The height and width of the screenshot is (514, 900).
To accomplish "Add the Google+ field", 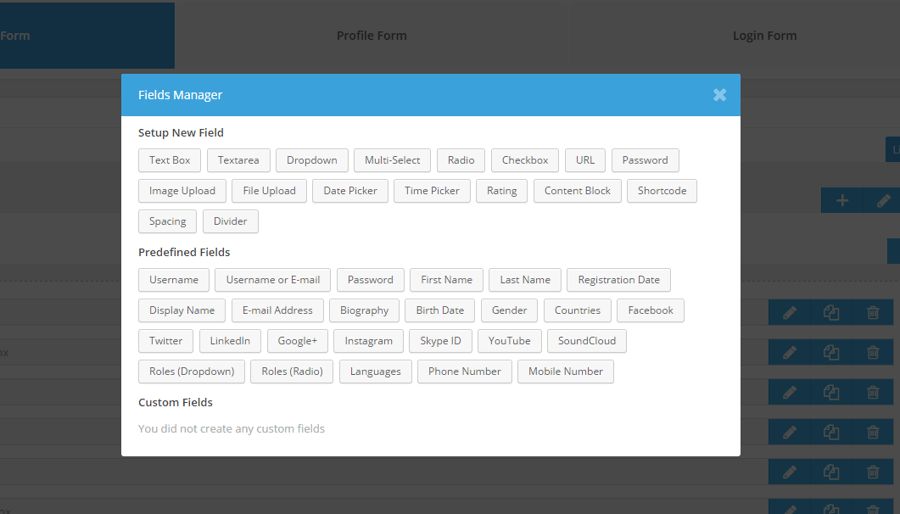I will [297, 341].
